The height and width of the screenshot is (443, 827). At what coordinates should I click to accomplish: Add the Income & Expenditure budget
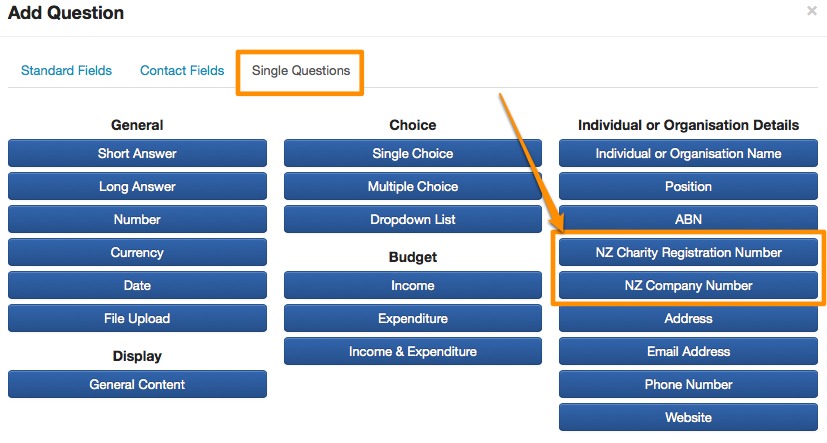[413, 352]
